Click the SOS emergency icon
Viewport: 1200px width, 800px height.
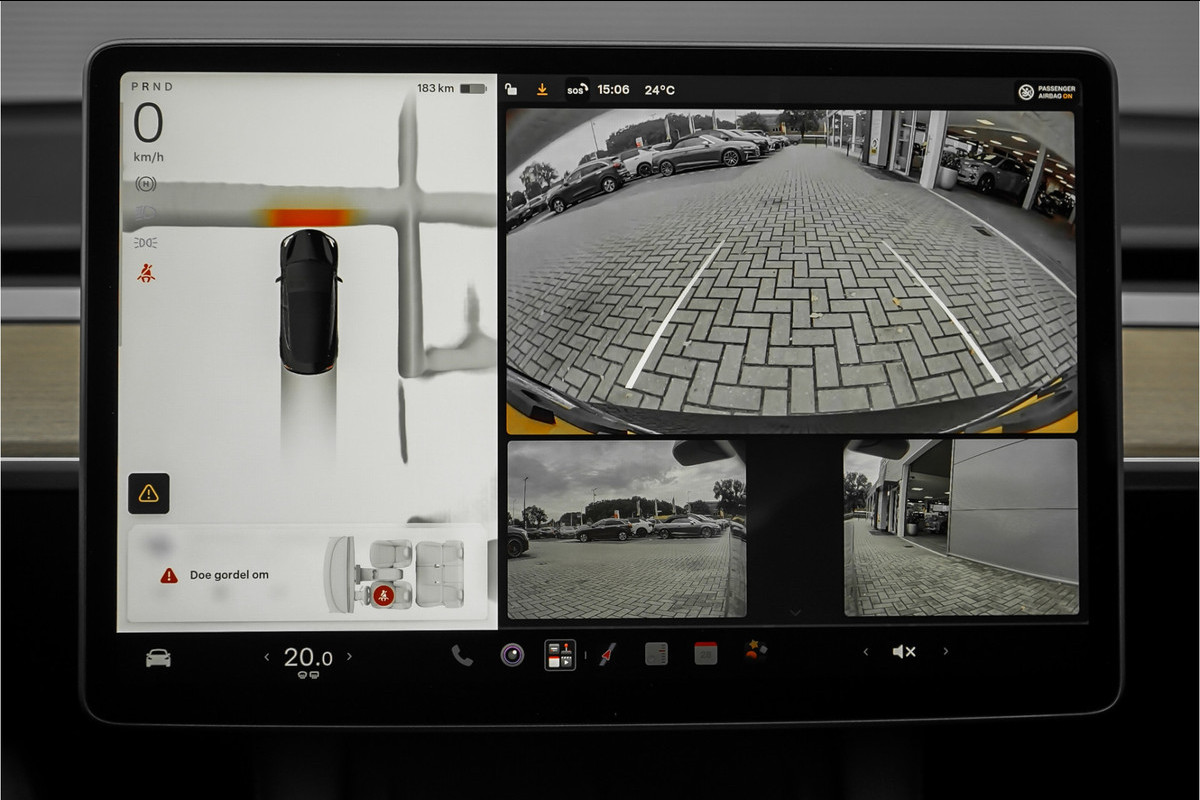577,90
